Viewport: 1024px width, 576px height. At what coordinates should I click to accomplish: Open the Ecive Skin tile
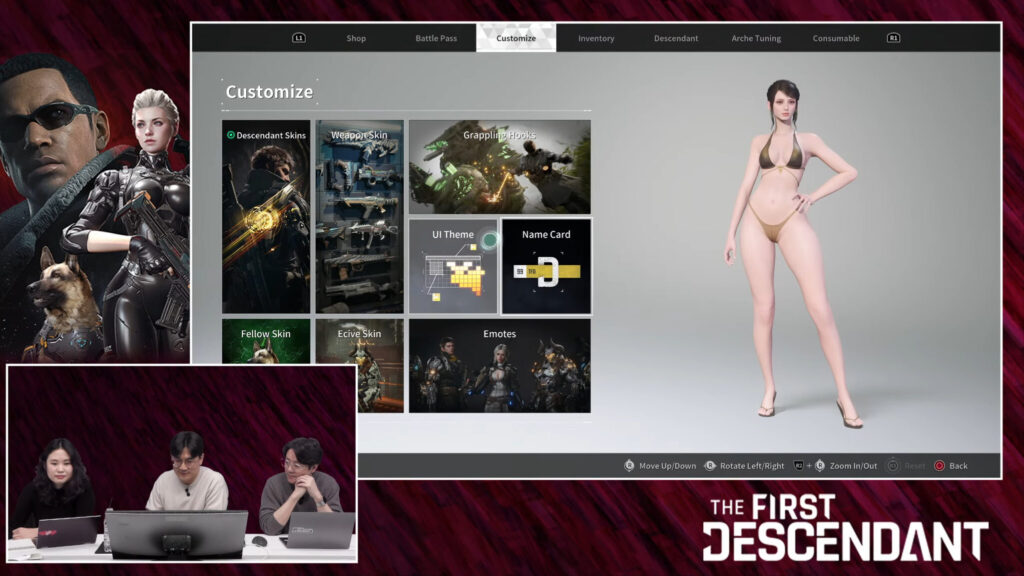coord(360,365)
